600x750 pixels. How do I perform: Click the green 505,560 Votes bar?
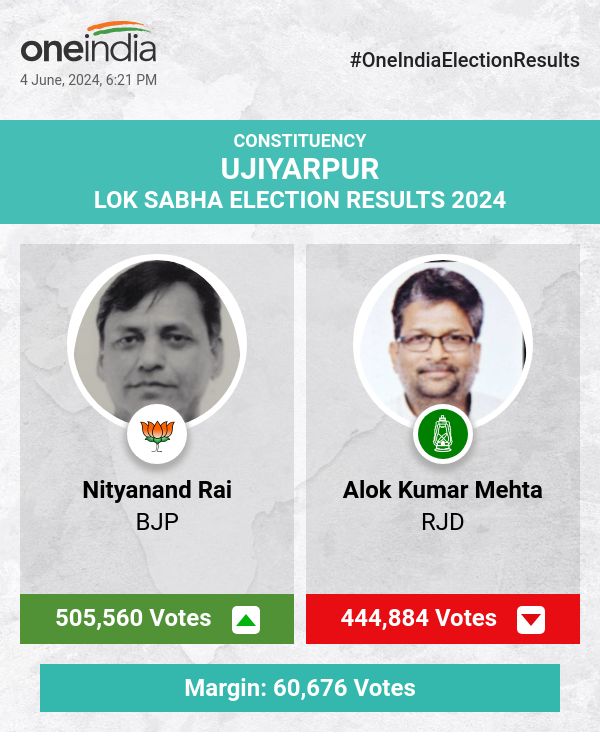pyautogui.click(x=133, y=619)
